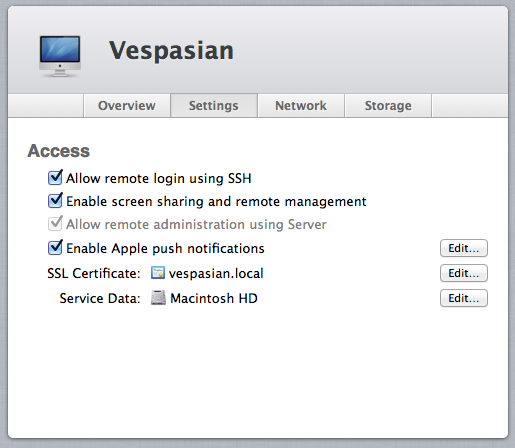The width and height of the screenshot is (515, 448).
Task: Click the remote administration using Server checkbox
Action: (x=55, y=224)
